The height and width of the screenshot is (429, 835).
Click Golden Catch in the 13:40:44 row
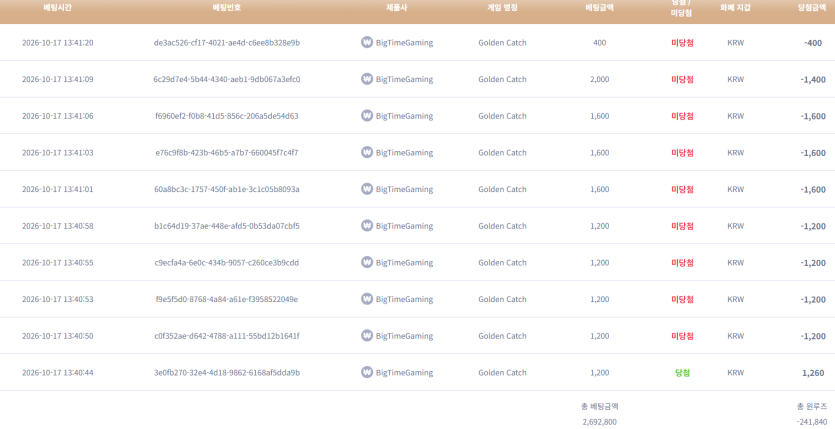502,373
